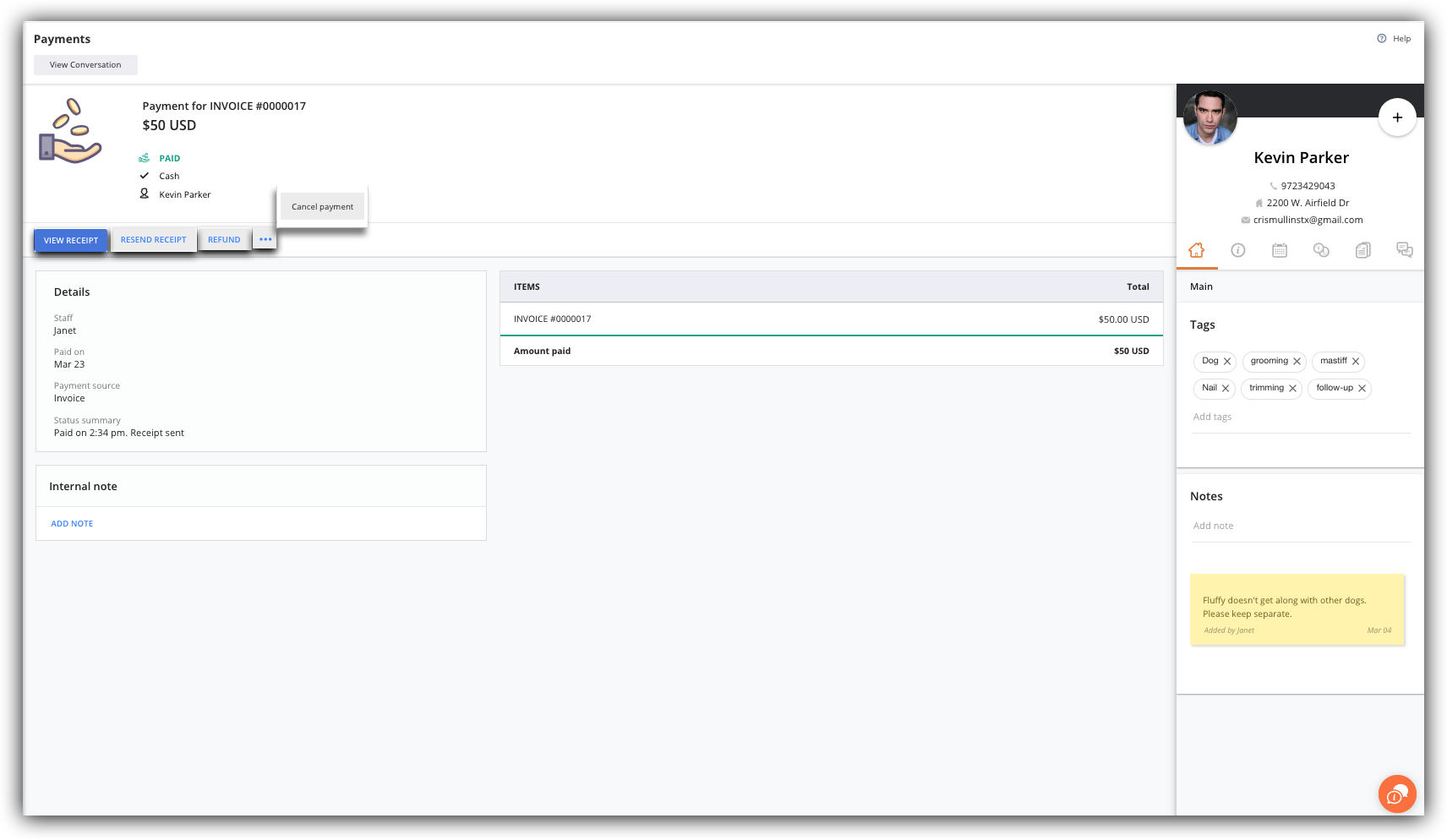Open the payments coins tab icon
This screenshot has width=1447, height=840.
(1321, 250)
